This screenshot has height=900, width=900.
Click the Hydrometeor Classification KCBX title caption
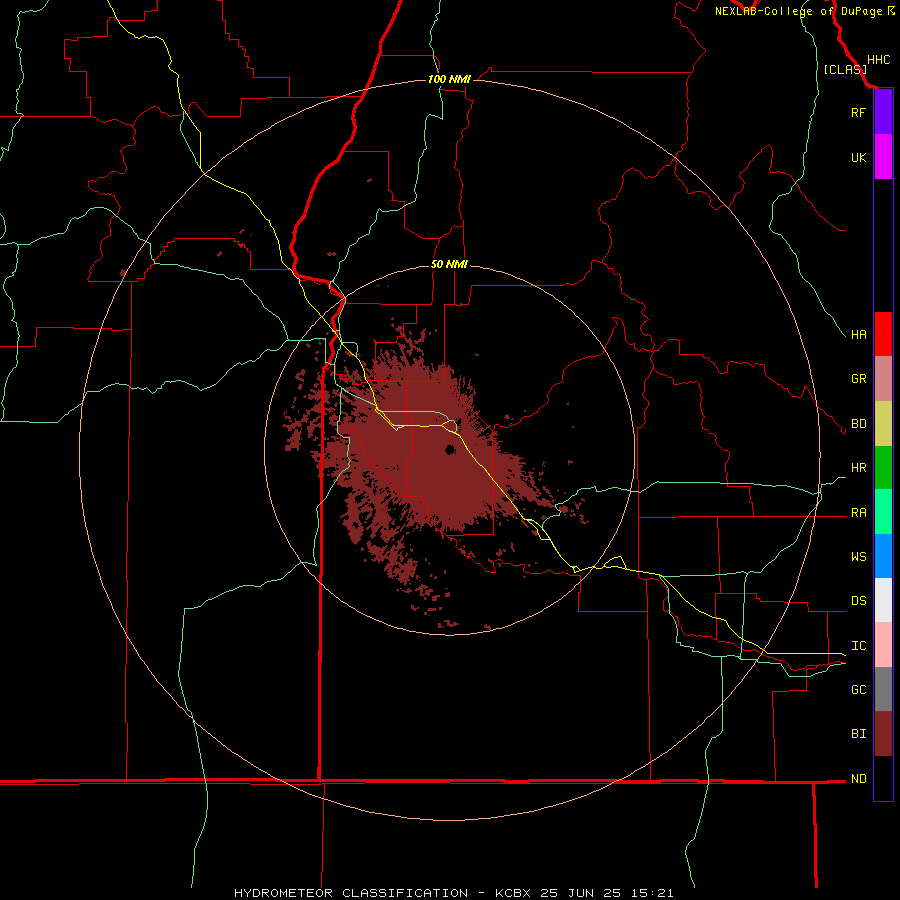click(453, 893)
